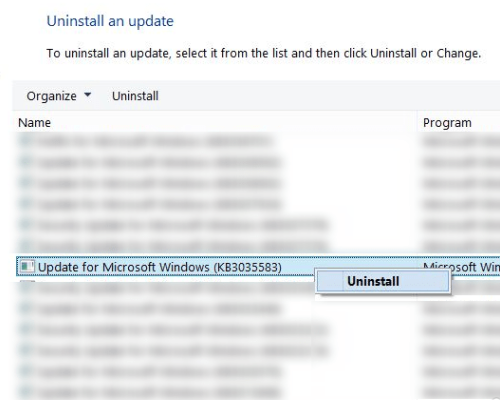Click icon of second blurred row under Name header
Viewport: 500px width, 400px height.
coord(26,162)
